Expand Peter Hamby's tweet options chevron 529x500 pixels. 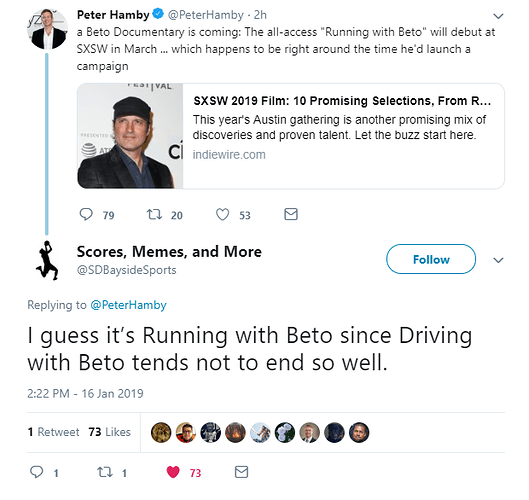click(x=498, y=16)
